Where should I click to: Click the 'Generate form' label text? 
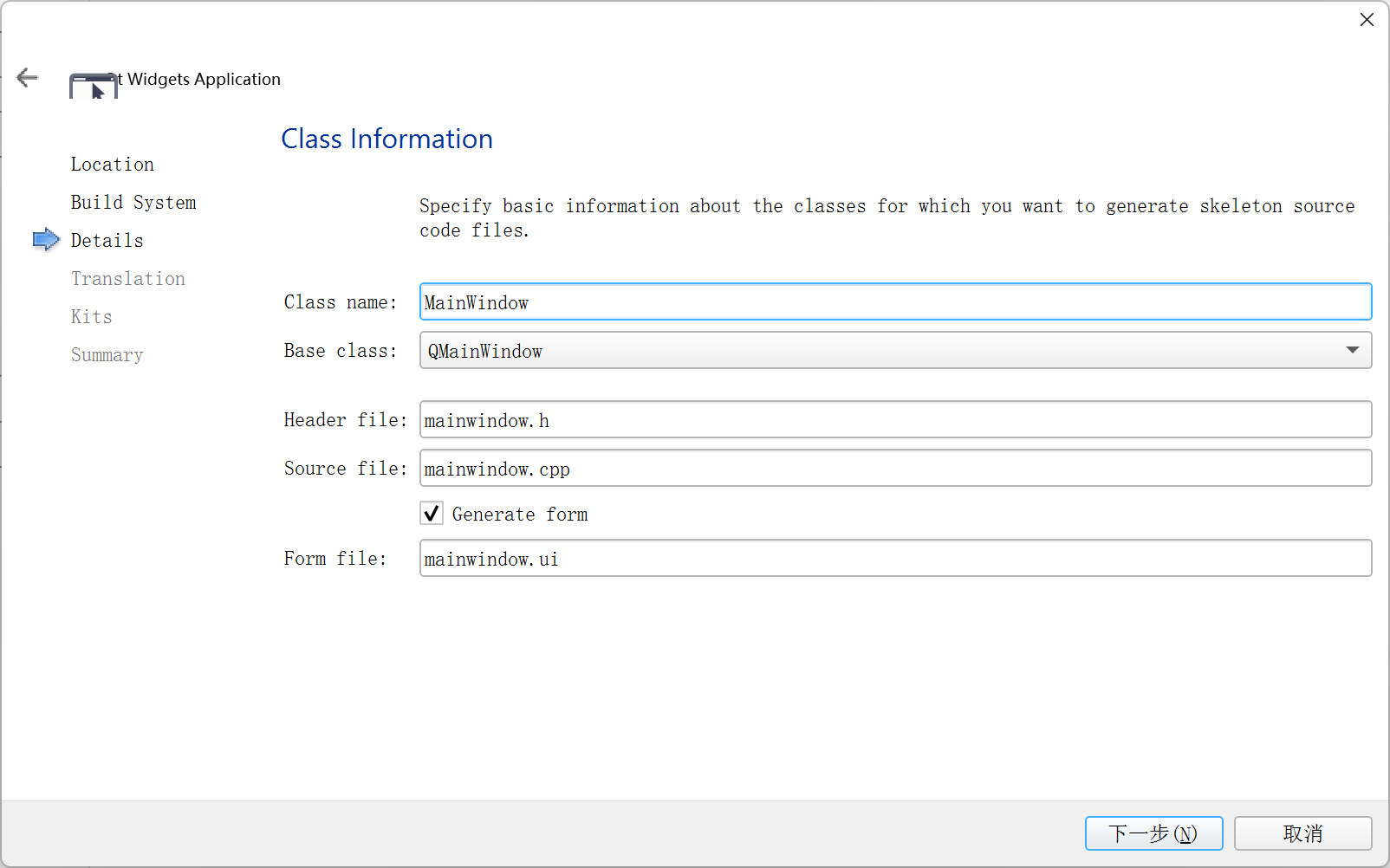(x=520, y=515)
